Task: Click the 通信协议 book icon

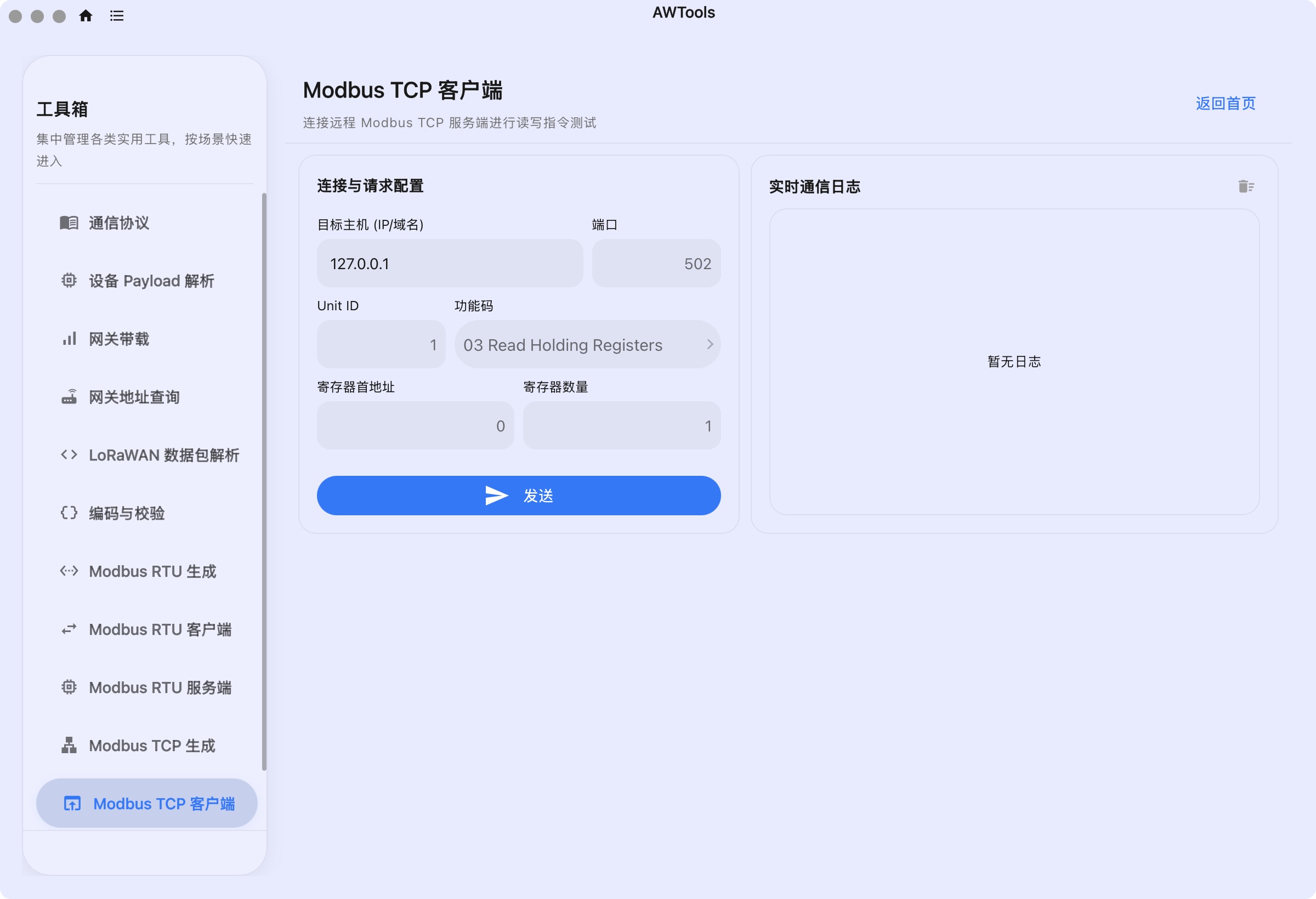Action: pos(69,223)
